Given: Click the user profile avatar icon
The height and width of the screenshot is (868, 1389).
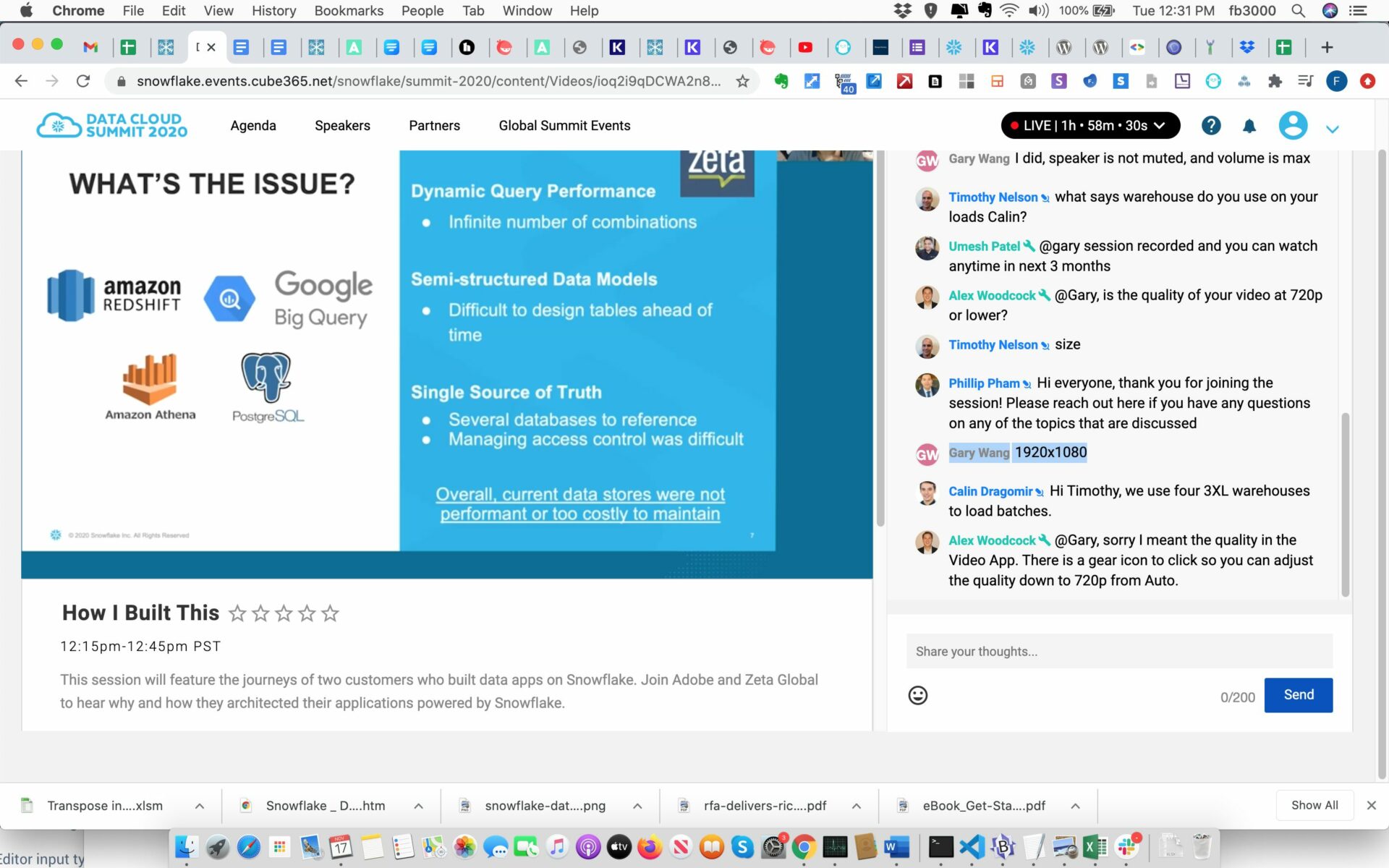Looking at the screenshot, I should pos(1292,126).
